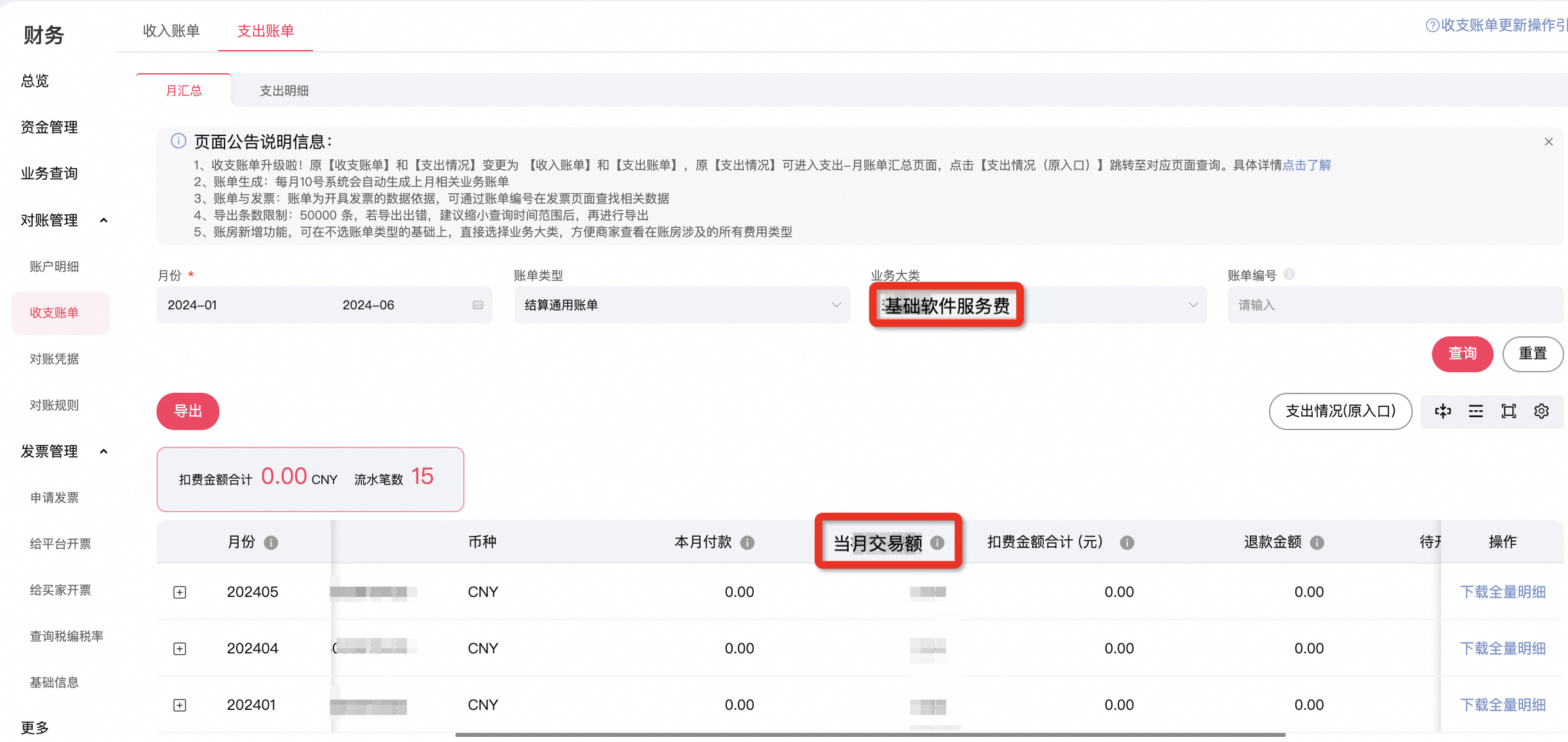Click info icon beside 本月付款 header
The image size is (1568, 742).
[x=747, y=543]
